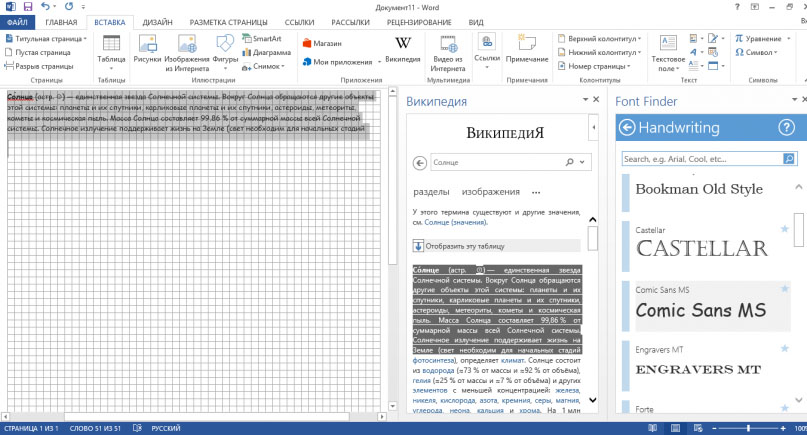The image size is (807, 435).
Task: Follow the водорода link in article
Action: [x=438, y=370]
